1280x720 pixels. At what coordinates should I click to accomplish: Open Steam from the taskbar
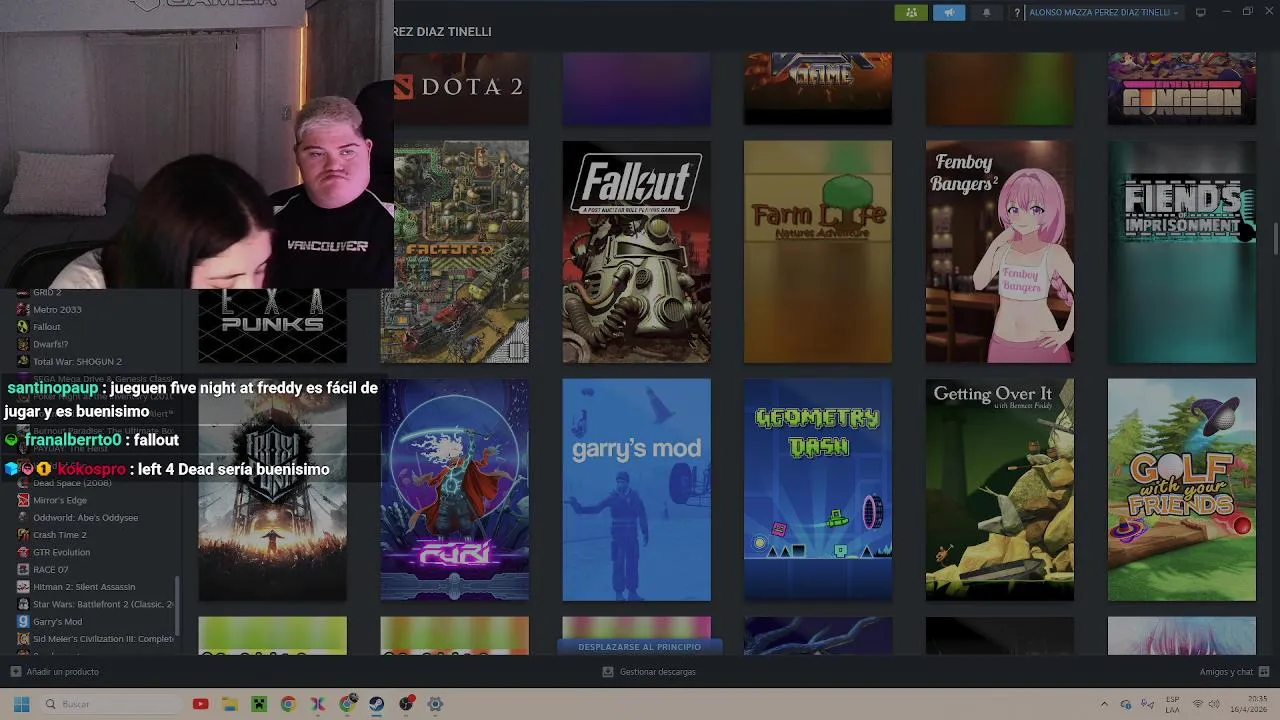coord(377,704)
